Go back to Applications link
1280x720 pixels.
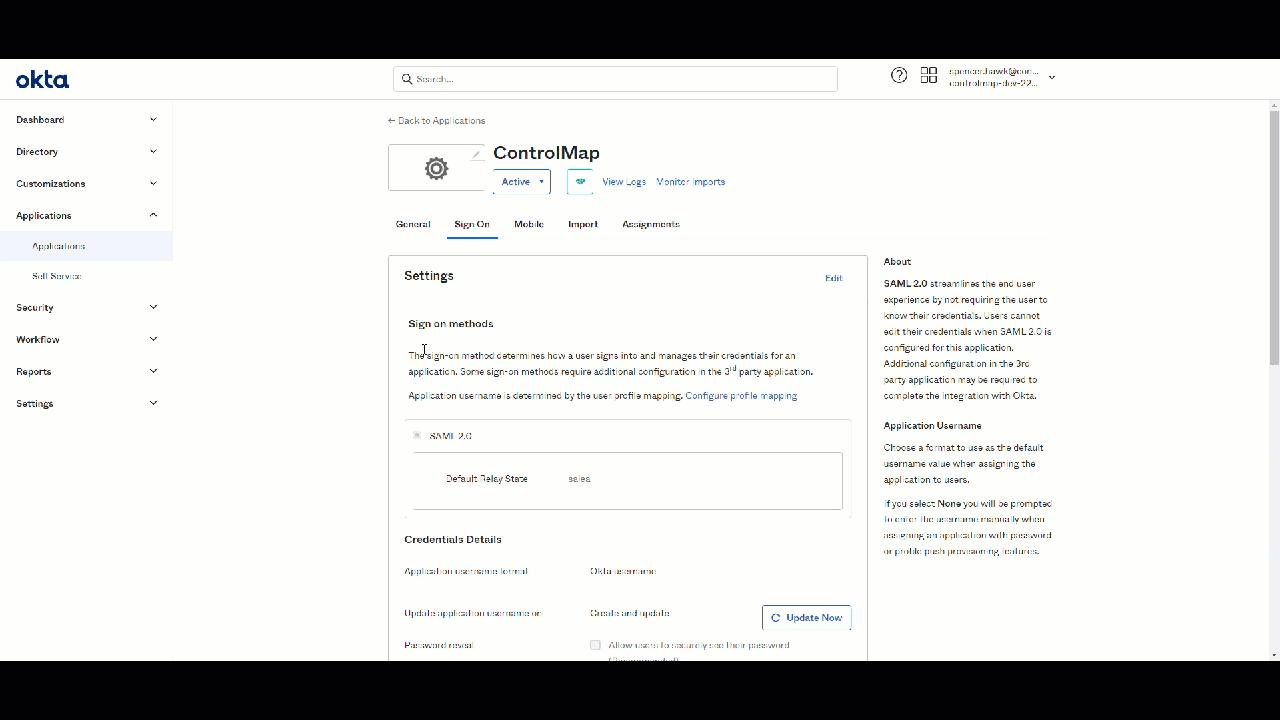[436, 121]
